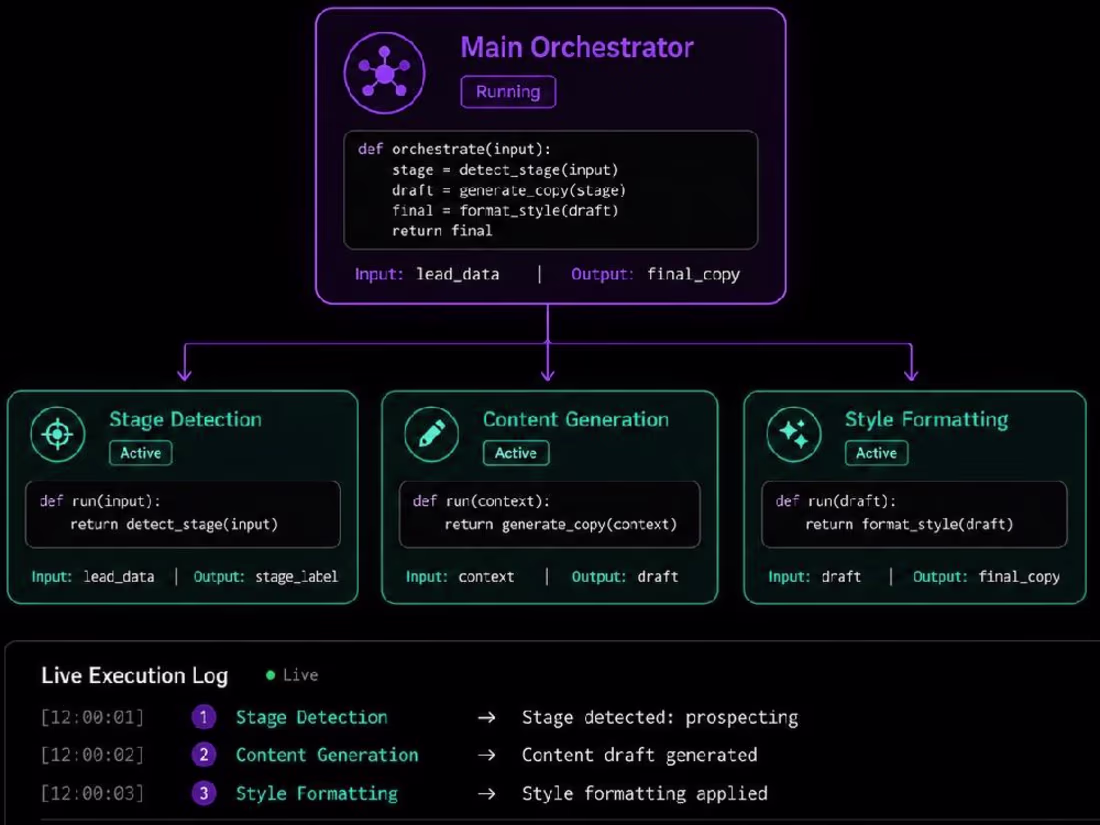This screenshot has height=825, width=1100.
Task: Click 'Style formatting applied' message
Action: (645, 793)
